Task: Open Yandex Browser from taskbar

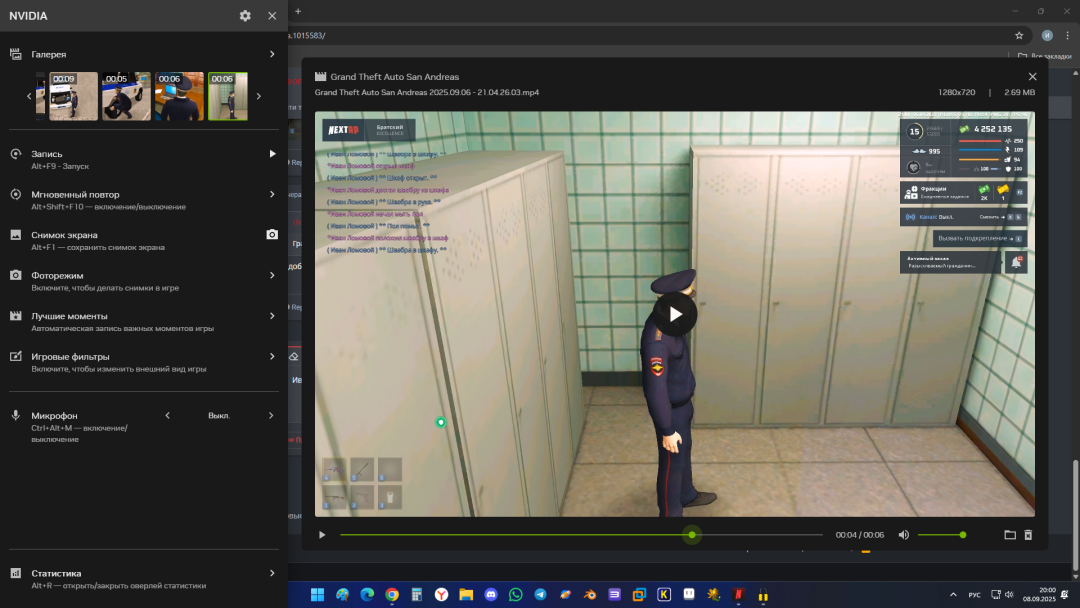Action: tap(442, 595)
